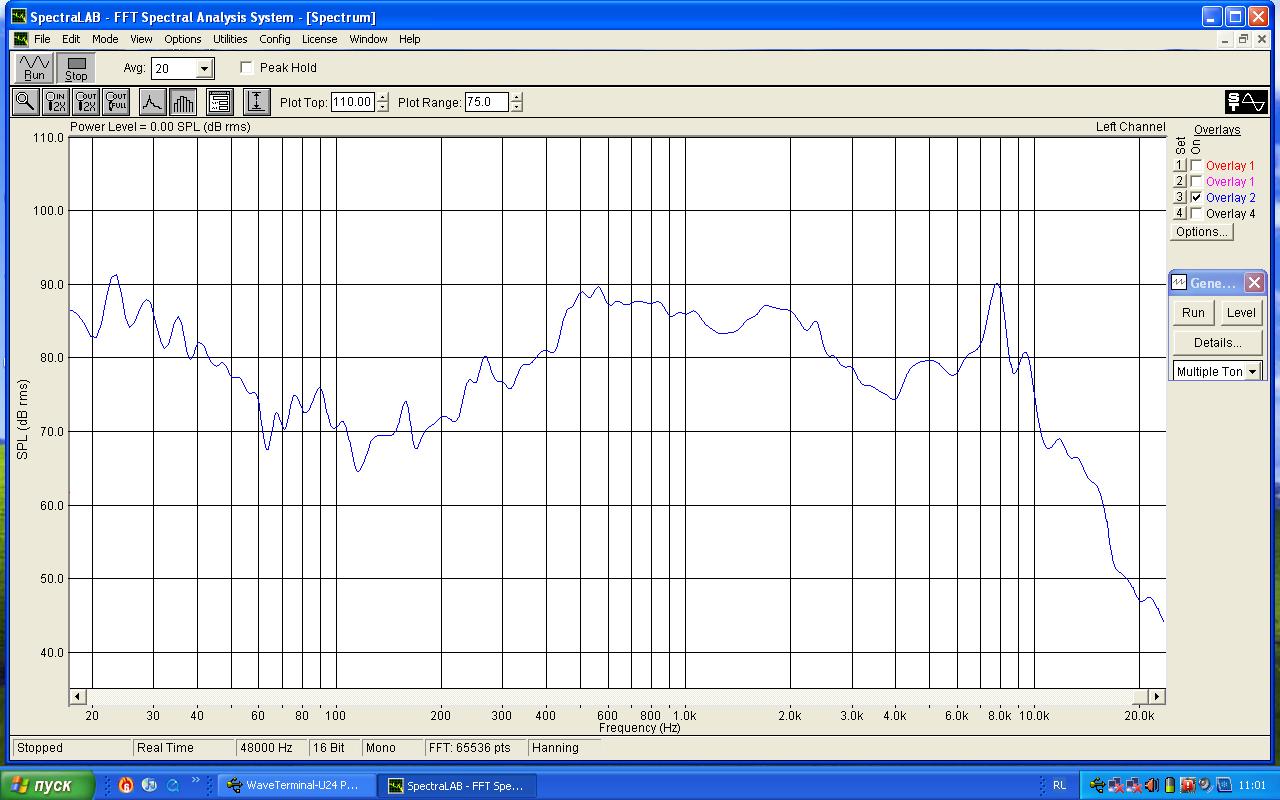Click the volume speaker tray icon
1280x800 pixels.
pyautogui.click(x=1152, y=785)
